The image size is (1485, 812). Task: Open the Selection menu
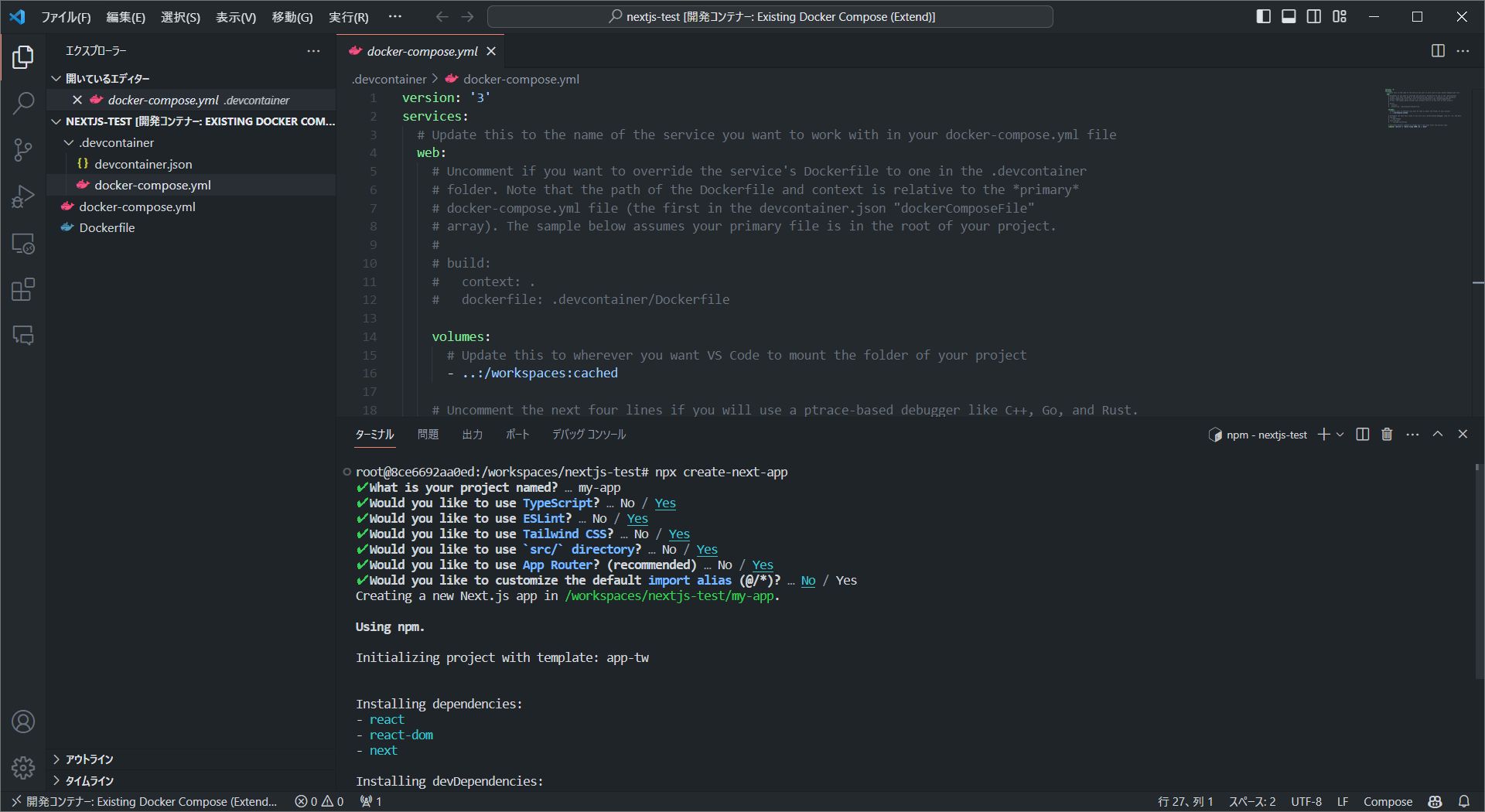(x=180, y=17)
